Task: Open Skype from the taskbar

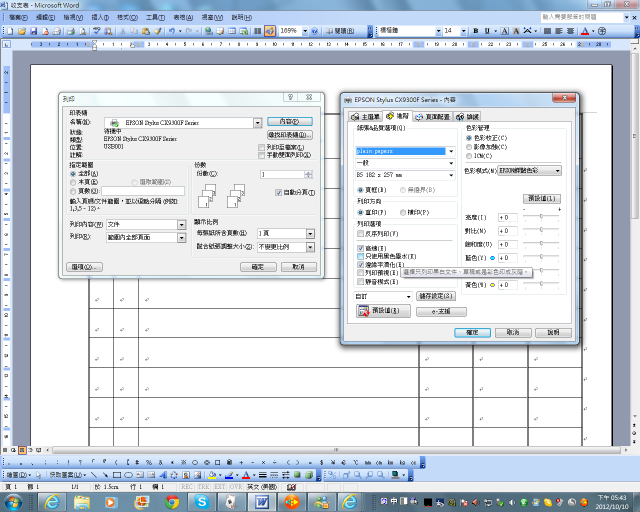Action: (202, 502)
